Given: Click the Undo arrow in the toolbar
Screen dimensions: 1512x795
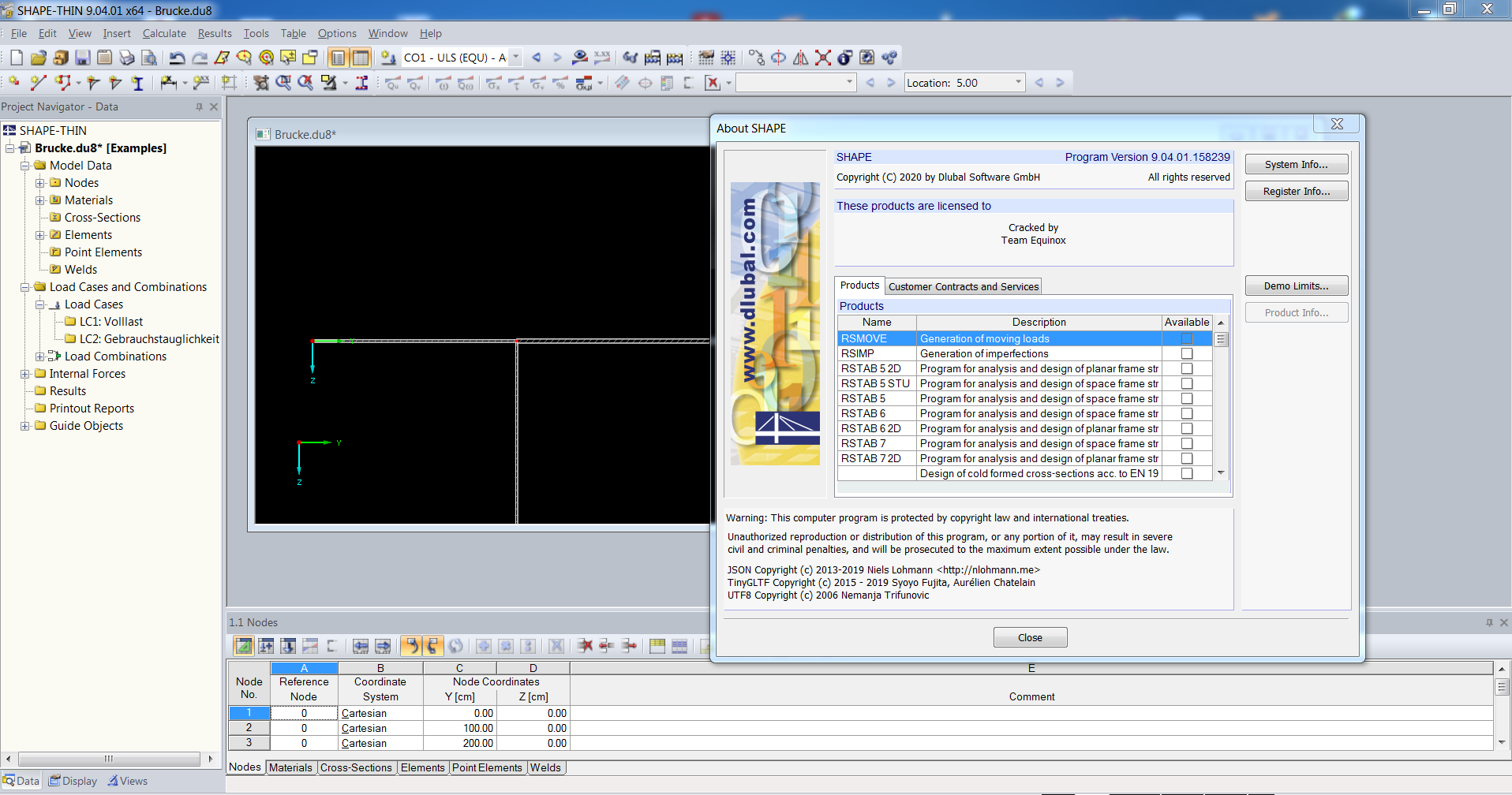Looking at the screenshot, I should pos(178,58).
